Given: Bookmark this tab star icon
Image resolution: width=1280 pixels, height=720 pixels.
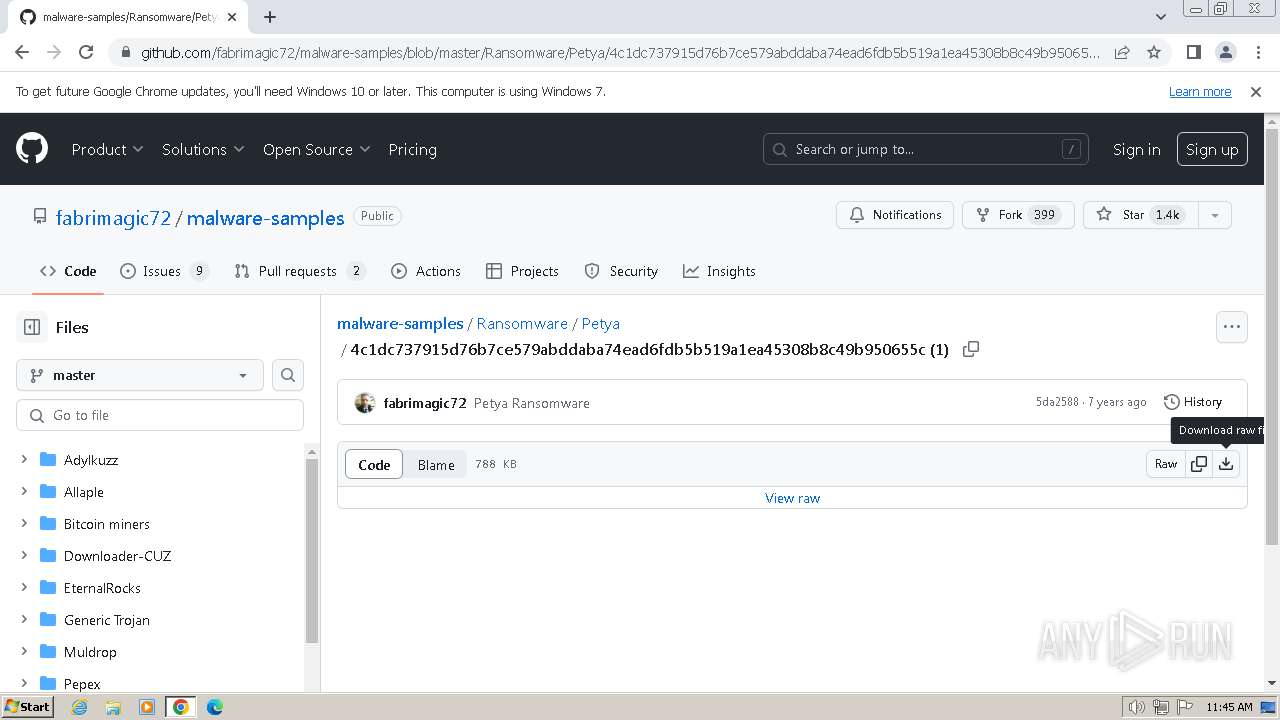Looking at the screenshot, I should pos(1154,52).
